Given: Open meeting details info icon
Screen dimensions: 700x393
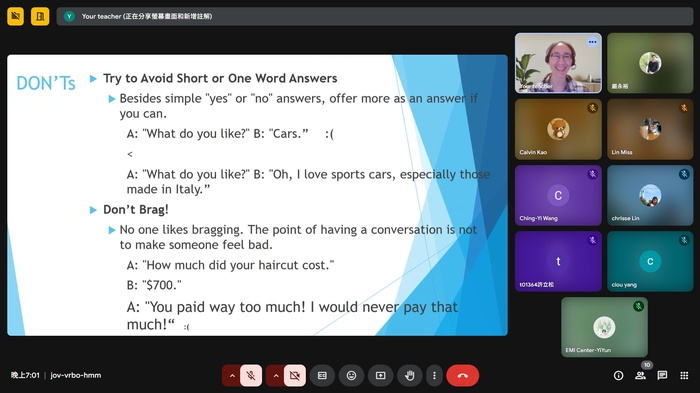Looking at the screenshot, I should [x=618, y=376].
